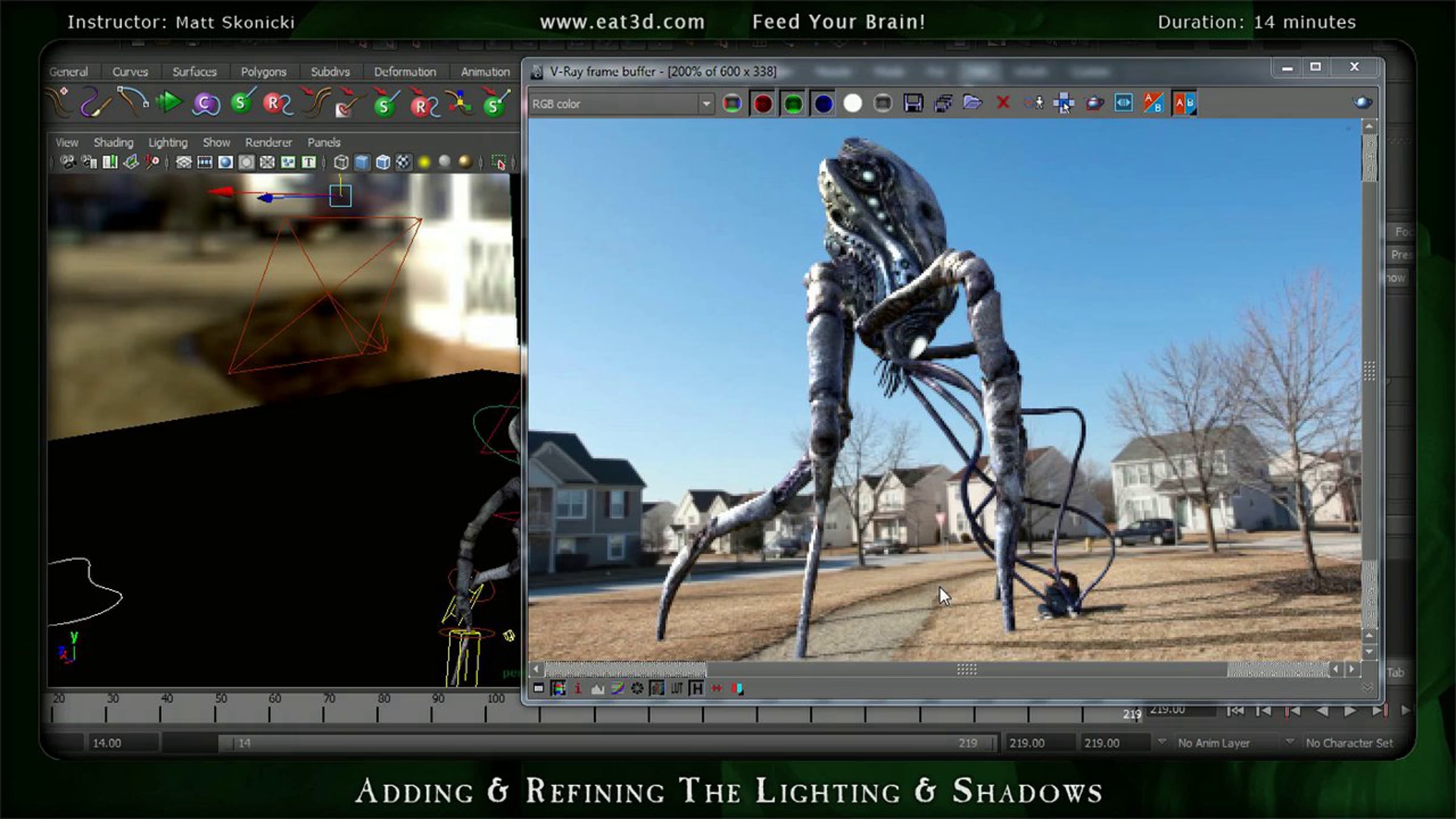Click the teapot icon at toolbar far right

point(1362,103)
